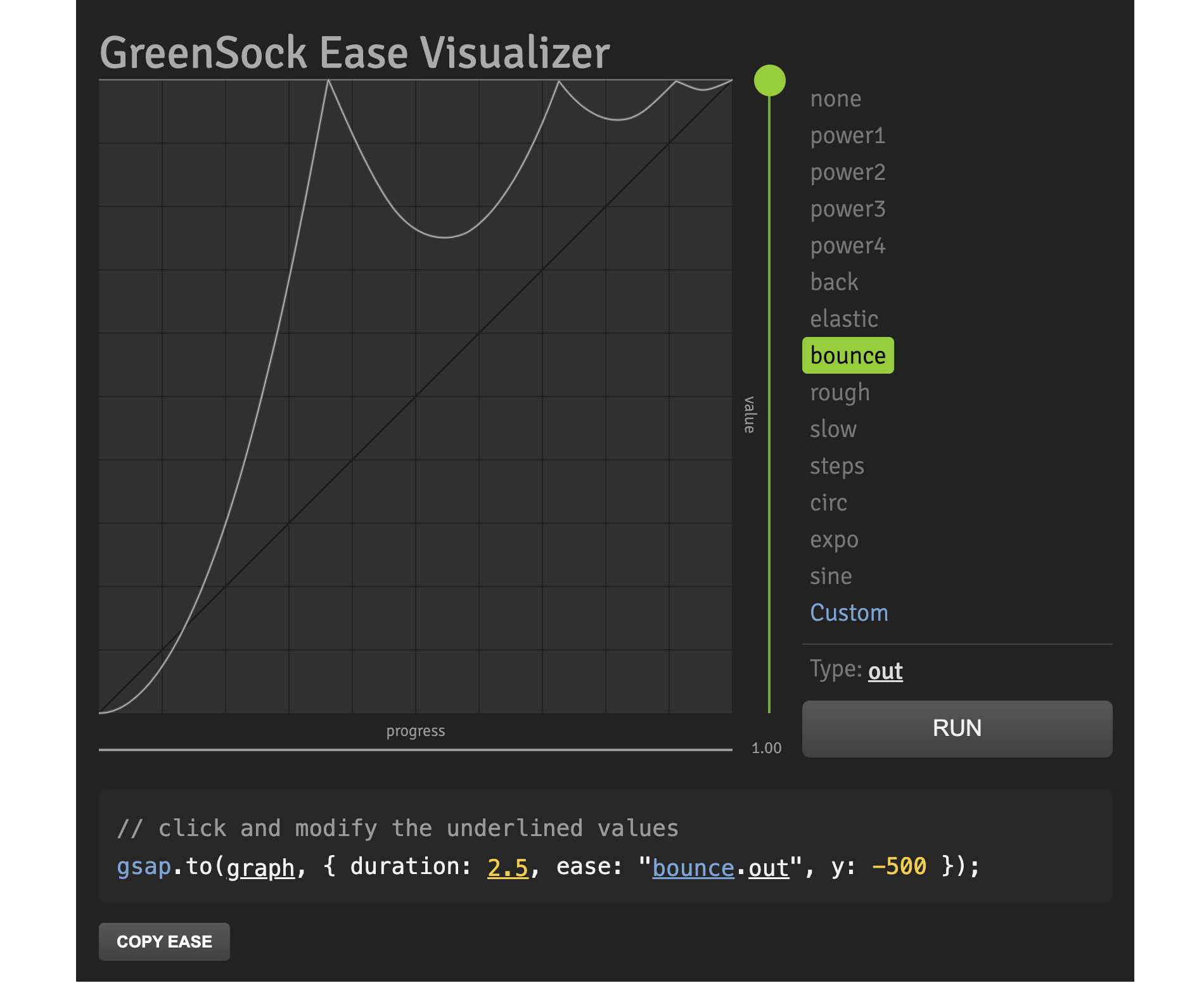This screenshot has height=983, width=1204.
Task: Click the highlighted "bounce" ease
Action: click(x=848, y=355)
